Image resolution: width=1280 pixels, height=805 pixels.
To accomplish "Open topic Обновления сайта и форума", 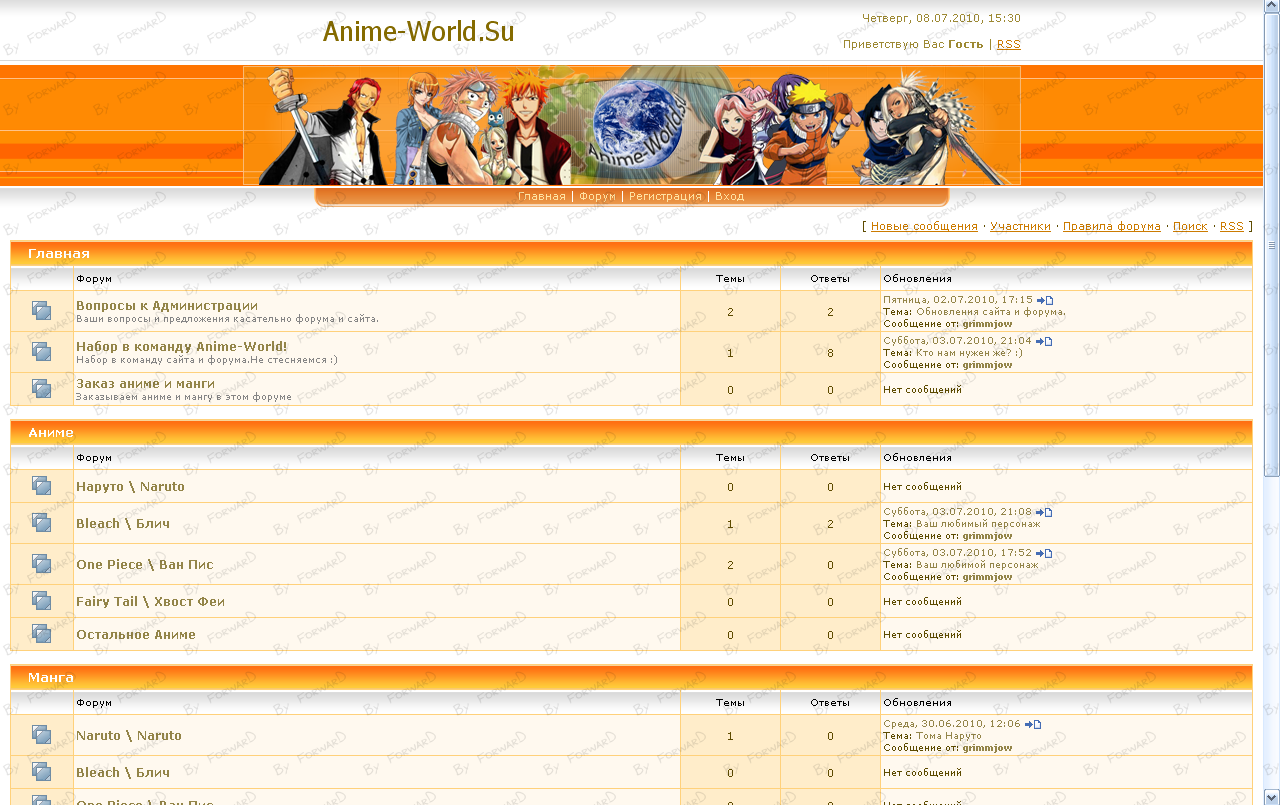I will click(991, 312).
